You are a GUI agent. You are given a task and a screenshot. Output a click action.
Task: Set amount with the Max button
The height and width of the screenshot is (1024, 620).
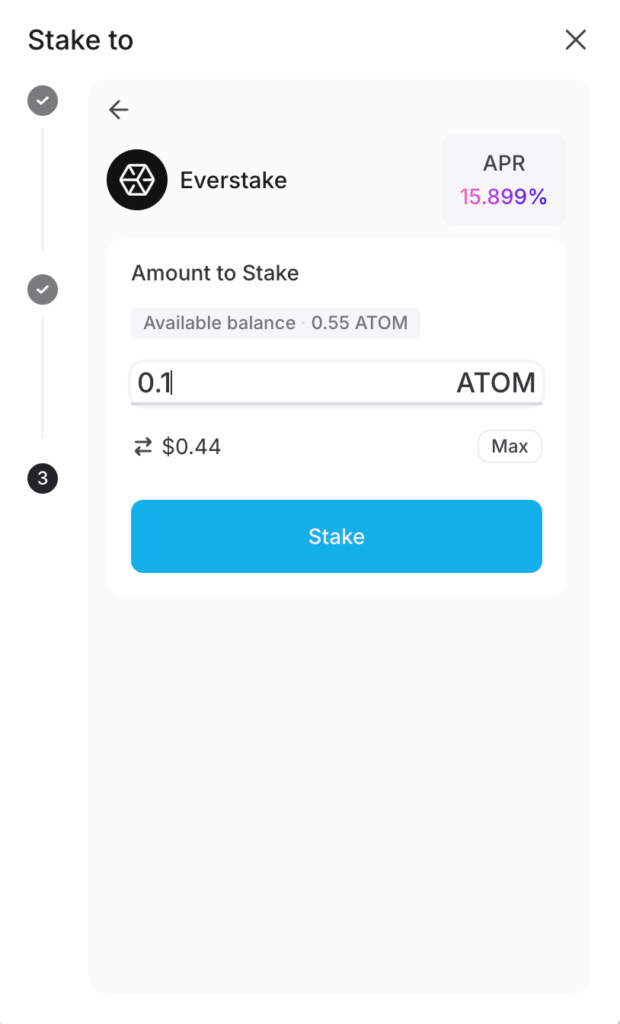coord(509,447)
